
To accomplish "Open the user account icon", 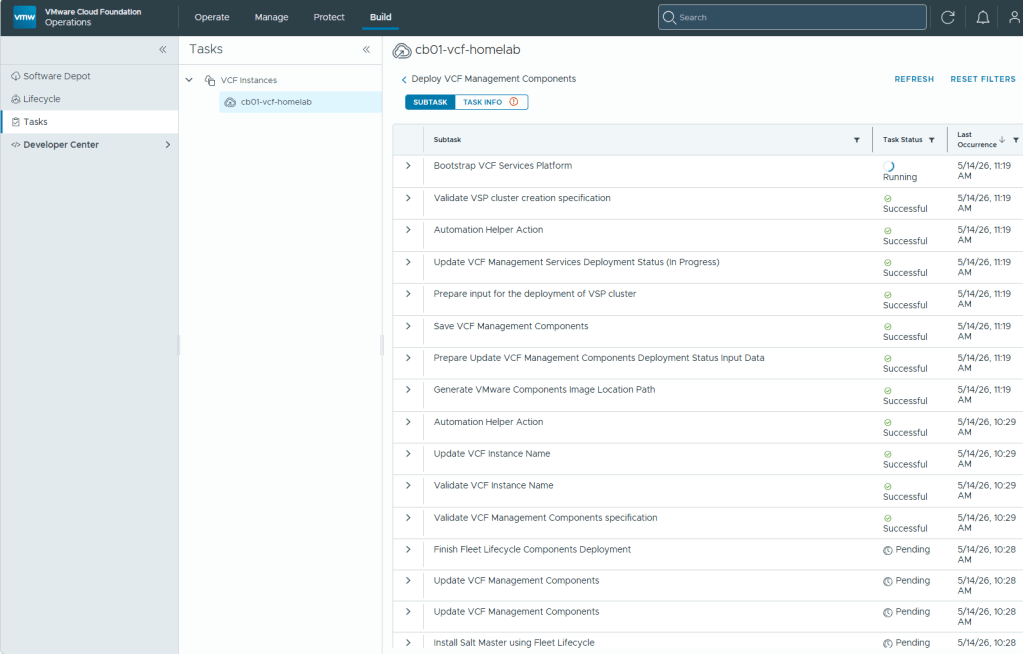I will 1015,18.
